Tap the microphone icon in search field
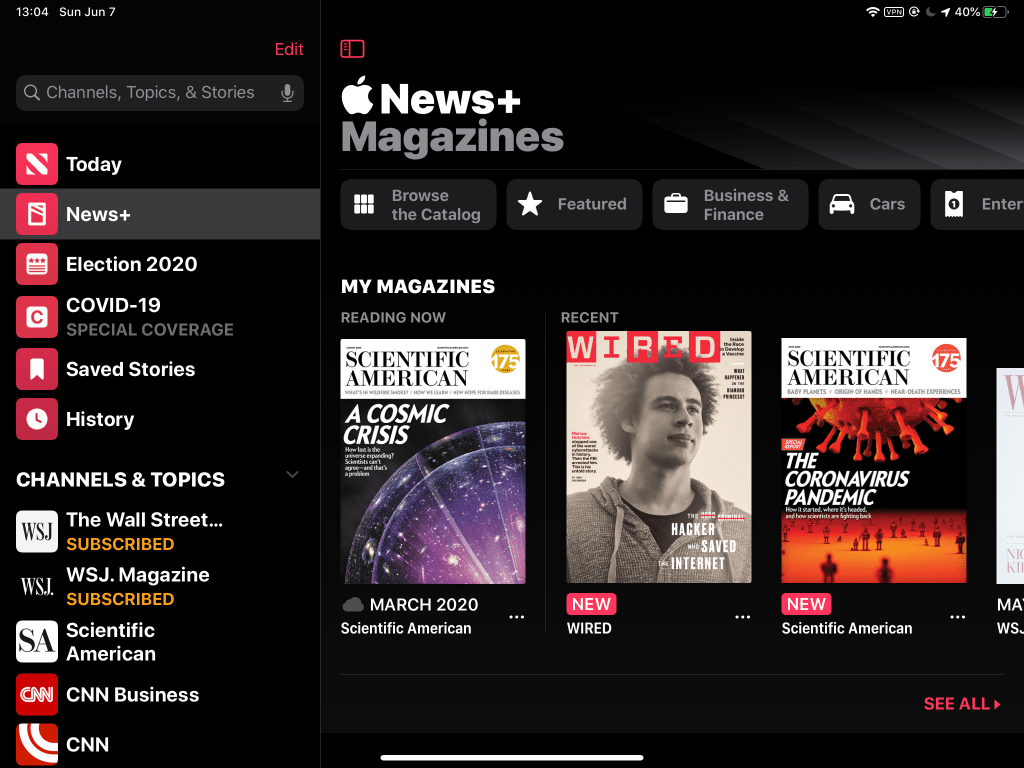The image size is (1024, 768). pyautogui.click(x=287, y=93)
